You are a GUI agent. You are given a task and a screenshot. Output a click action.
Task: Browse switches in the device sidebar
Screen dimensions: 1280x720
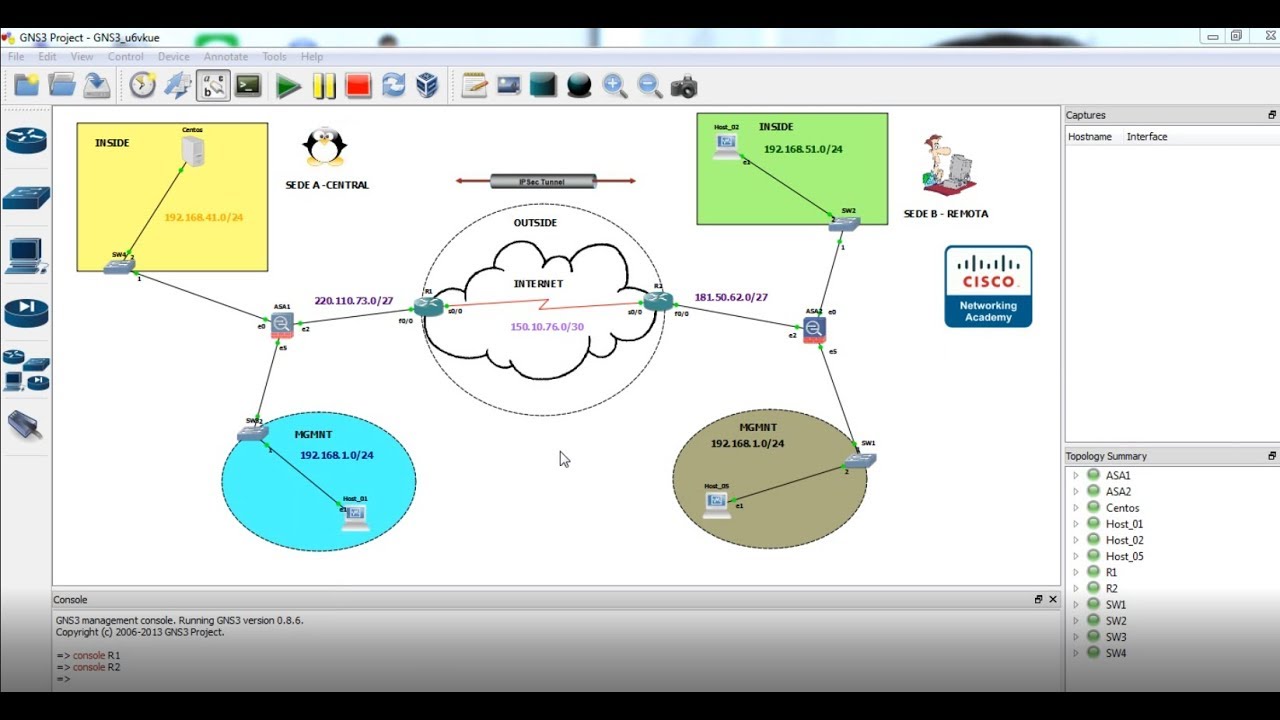pos(26,198)
